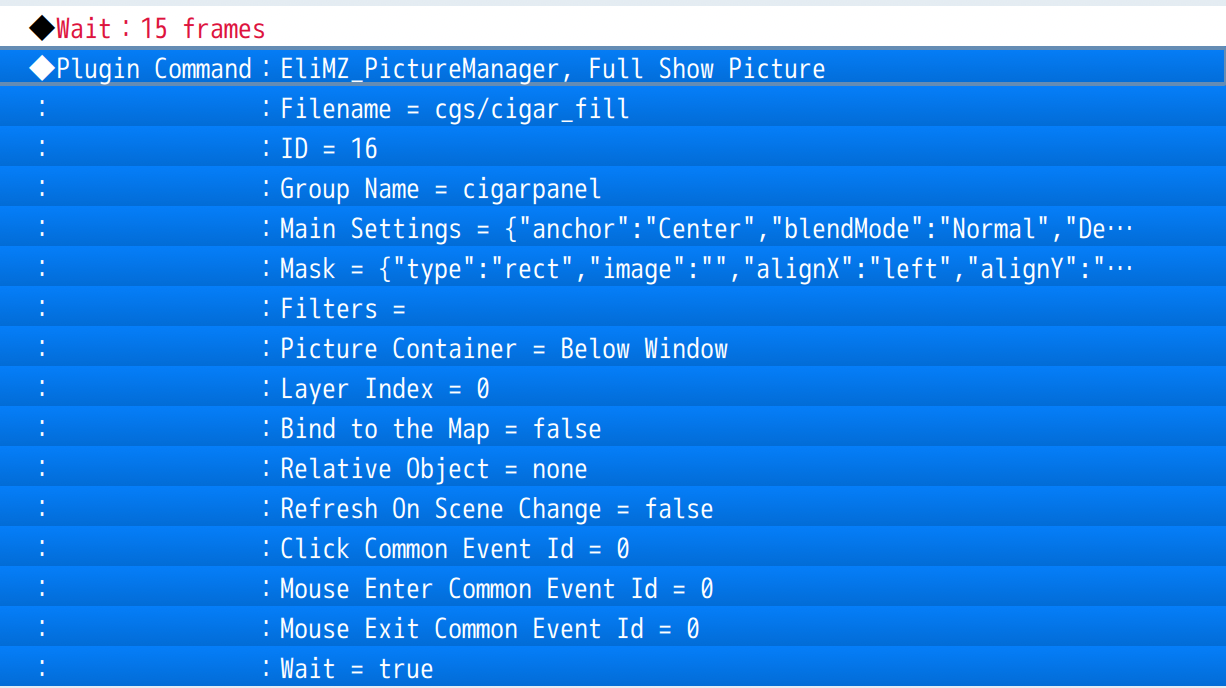Click the Wait 15 frames command line

[x=160, y=28]
